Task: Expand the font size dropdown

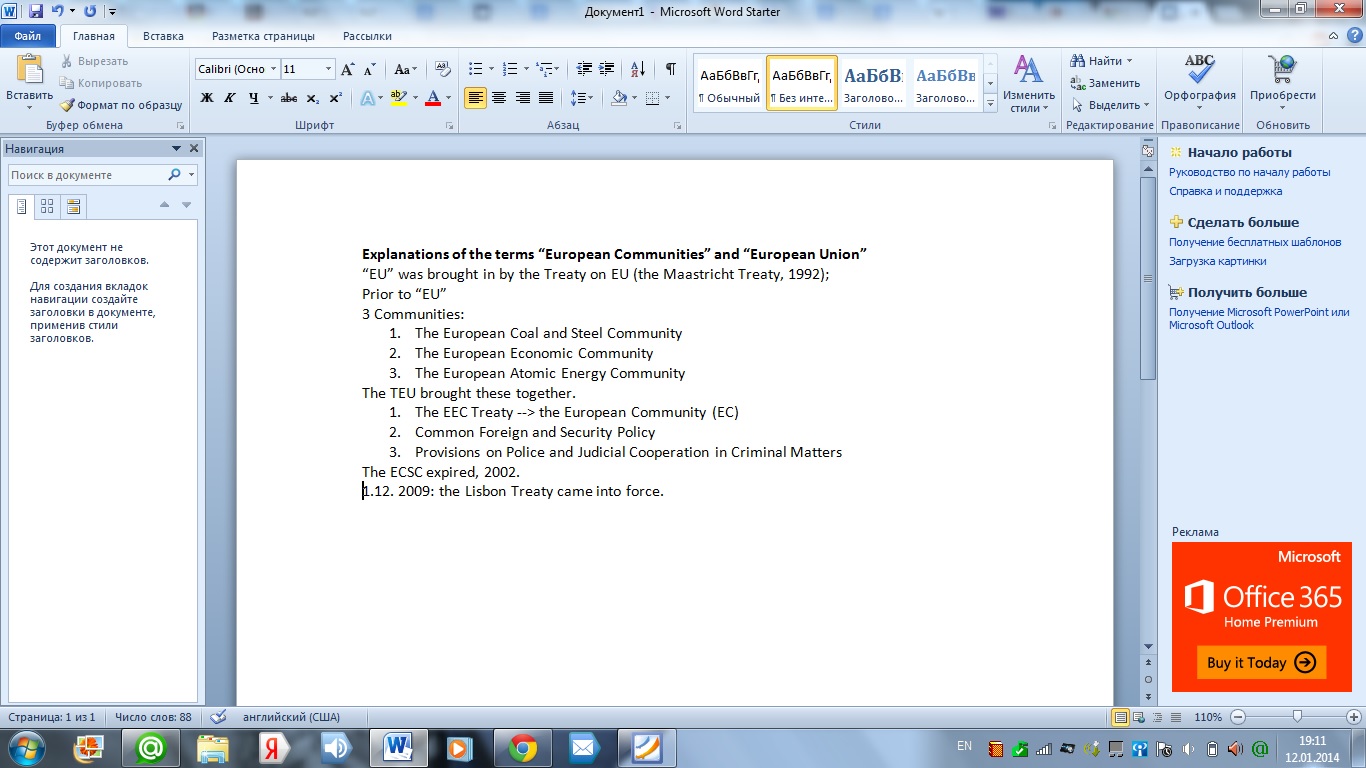Action: (x=328, y=69)
